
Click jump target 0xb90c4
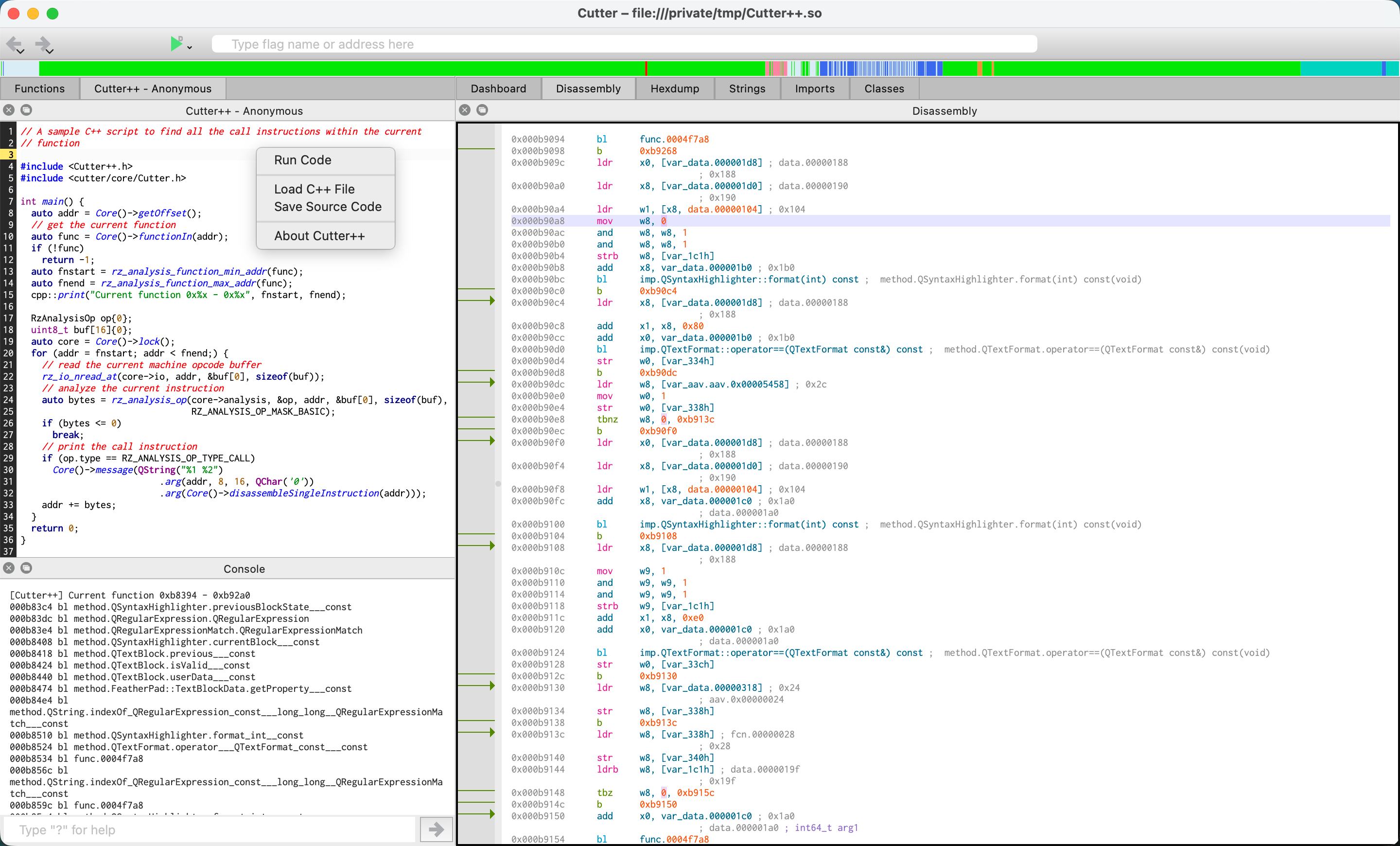658,291
